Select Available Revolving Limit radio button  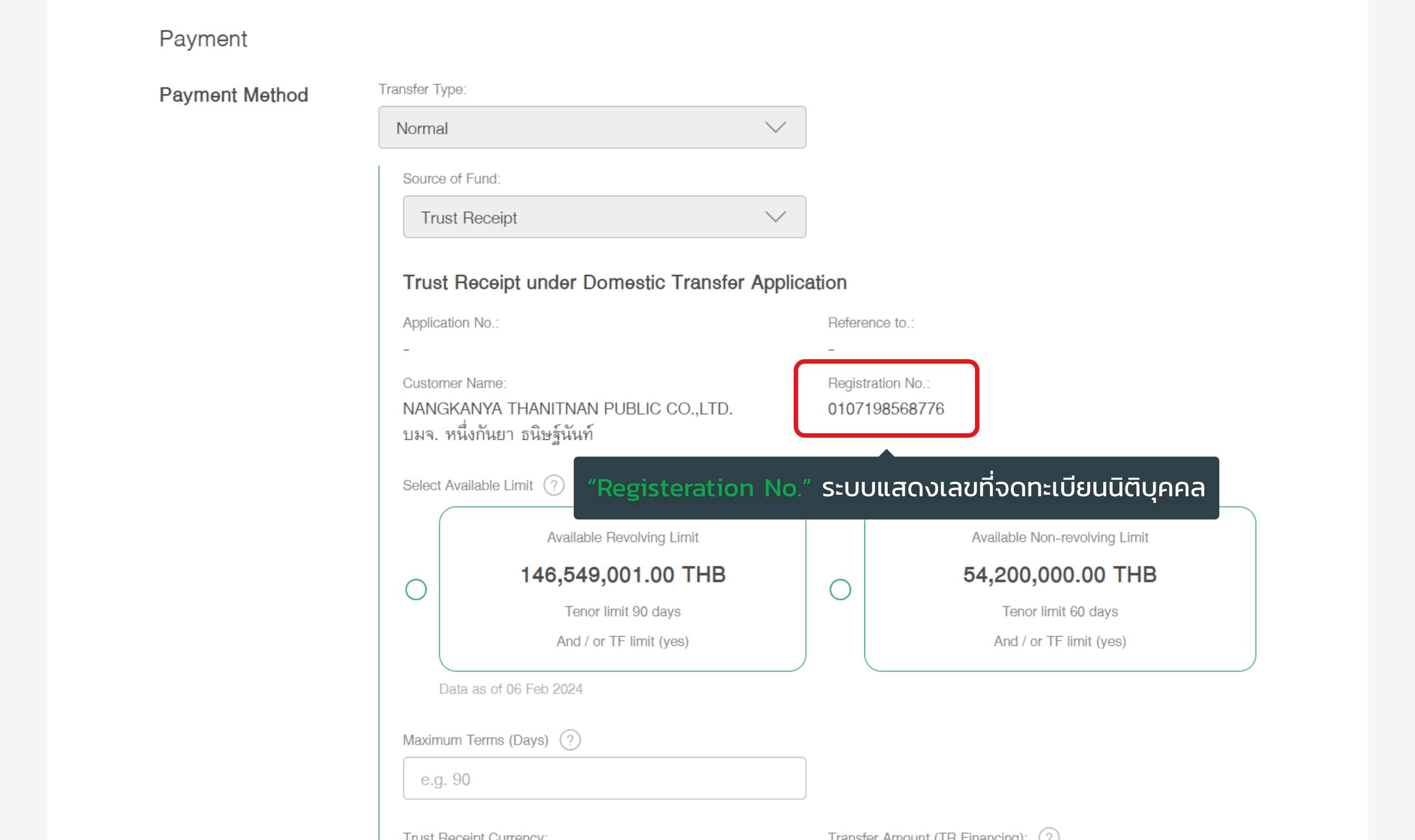[416, 589]
